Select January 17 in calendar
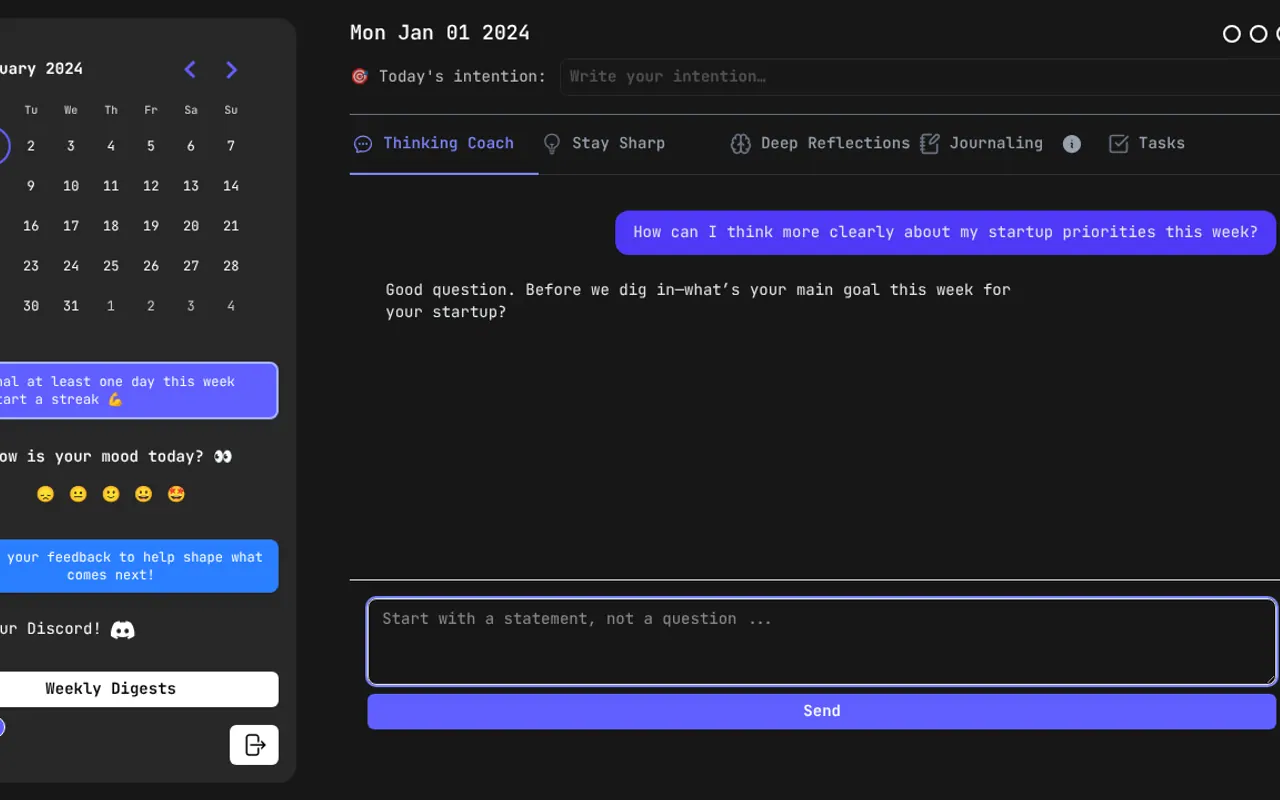 point(71,226)
